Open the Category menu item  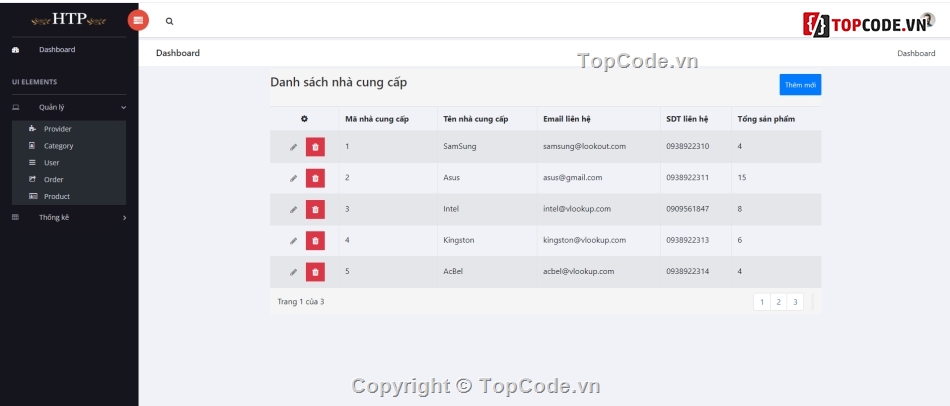click(x=58, y=146)
